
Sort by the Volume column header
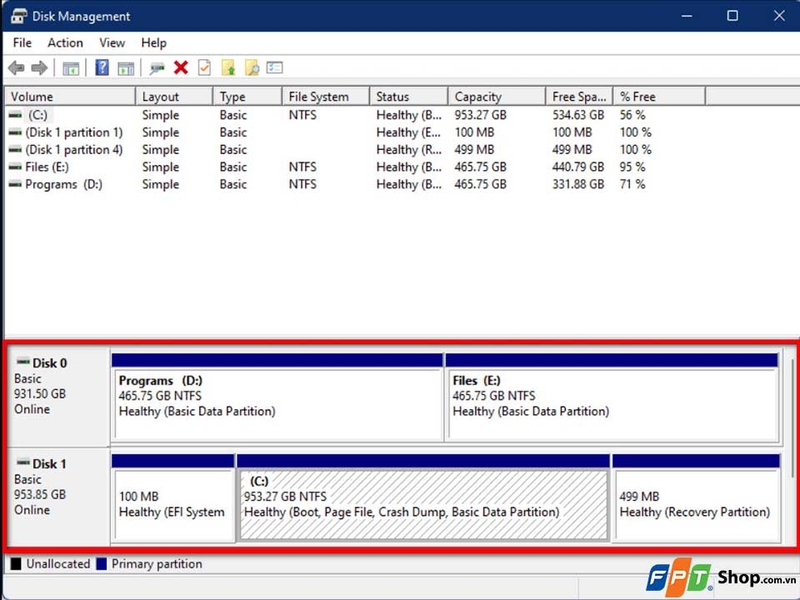point(70,96)
